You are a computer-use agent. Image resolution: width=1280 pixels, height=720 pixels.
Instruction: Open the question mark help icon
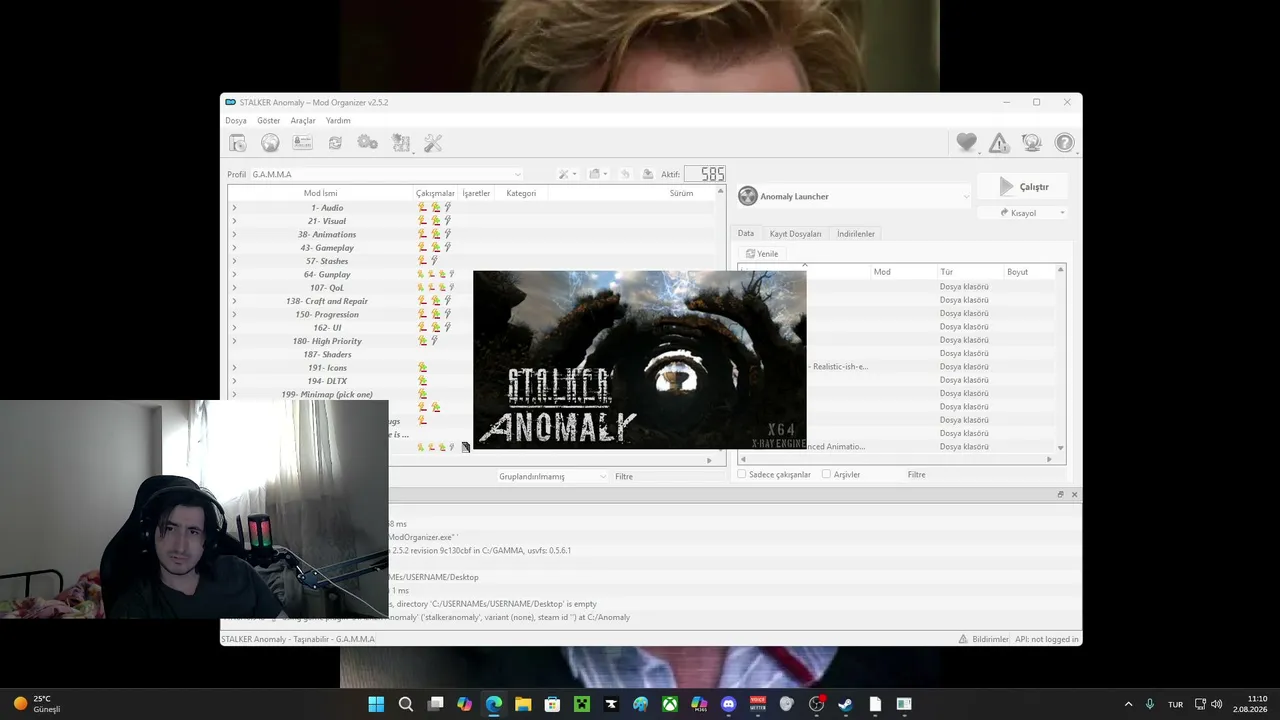1064,143
